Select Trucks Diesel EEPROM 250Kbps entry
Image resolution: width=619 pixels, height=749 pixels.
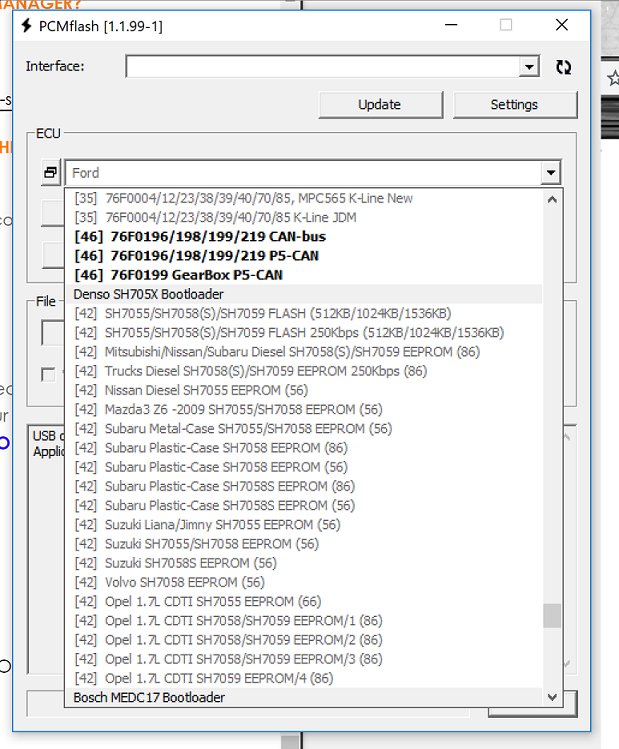[x=304, y=371]
